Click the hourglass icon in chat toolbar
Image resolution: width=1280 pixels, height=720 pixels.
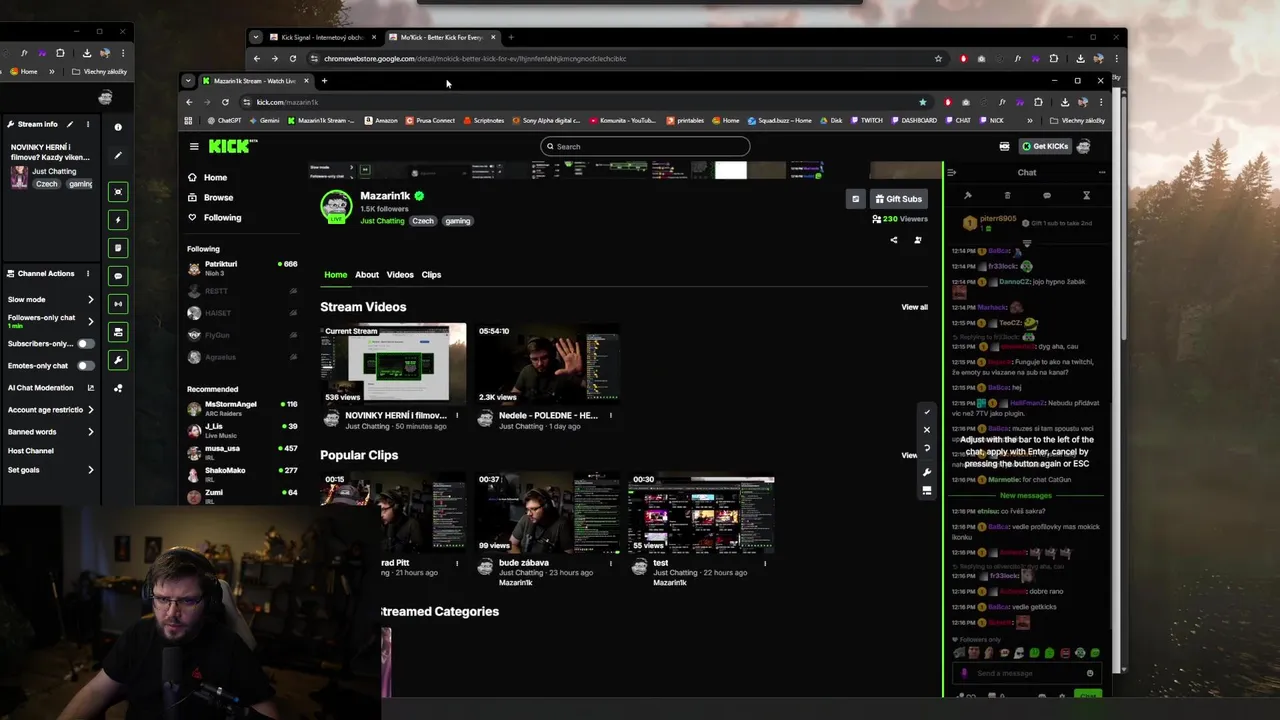[1086, 196]
